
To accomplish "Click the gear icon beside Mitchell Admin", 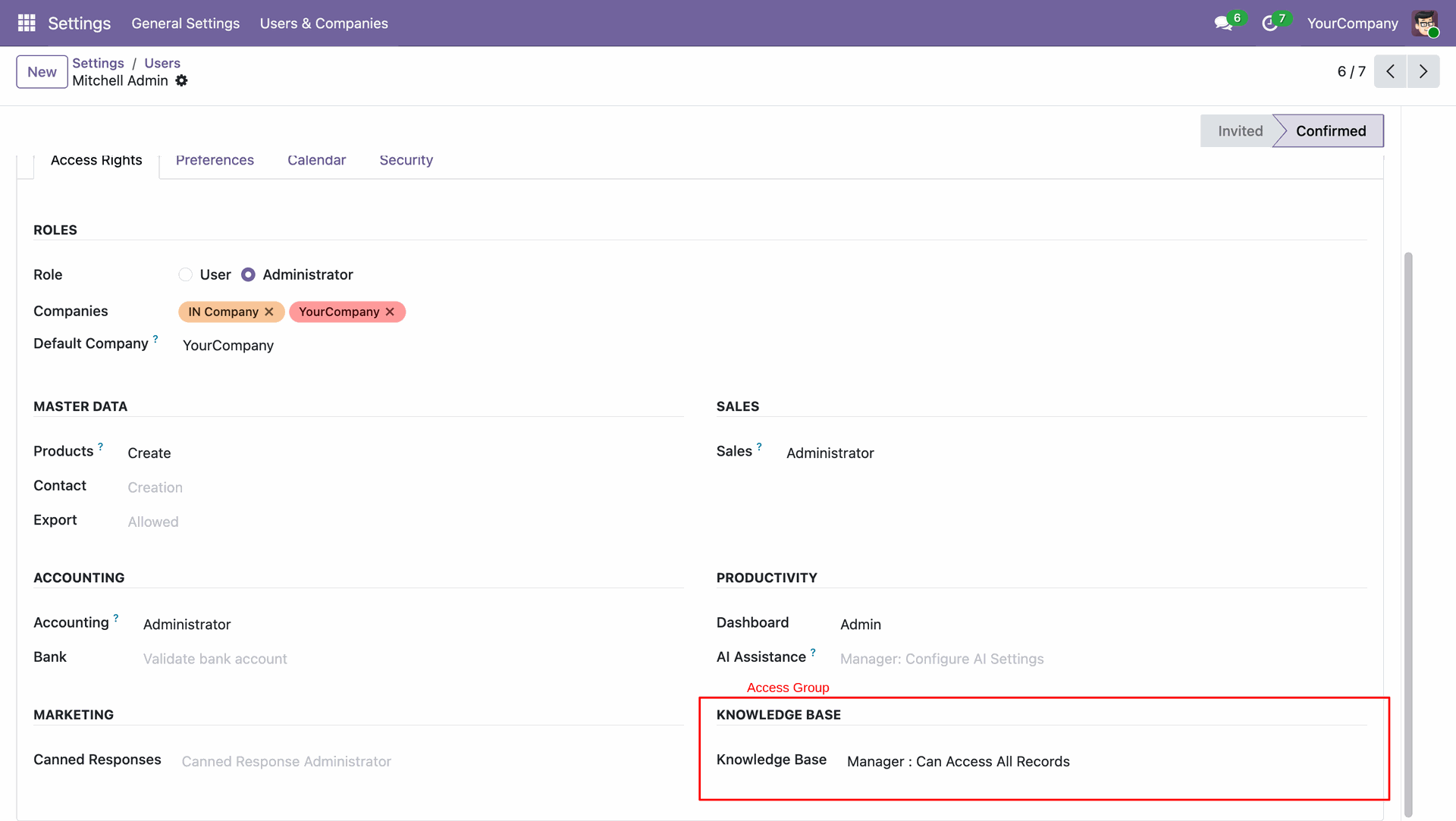I will (181, 80).
